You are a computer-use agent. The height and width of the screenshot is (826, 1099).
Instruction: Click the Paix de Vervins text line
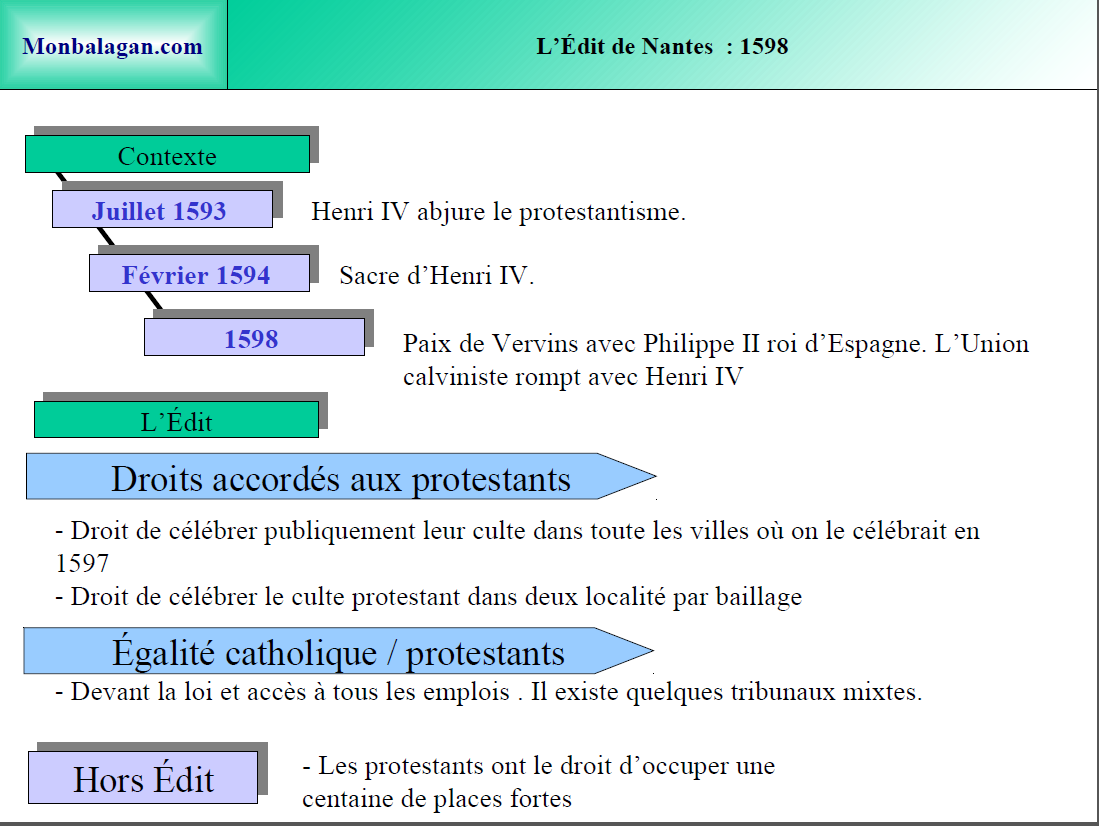click(x=715, y=344)
